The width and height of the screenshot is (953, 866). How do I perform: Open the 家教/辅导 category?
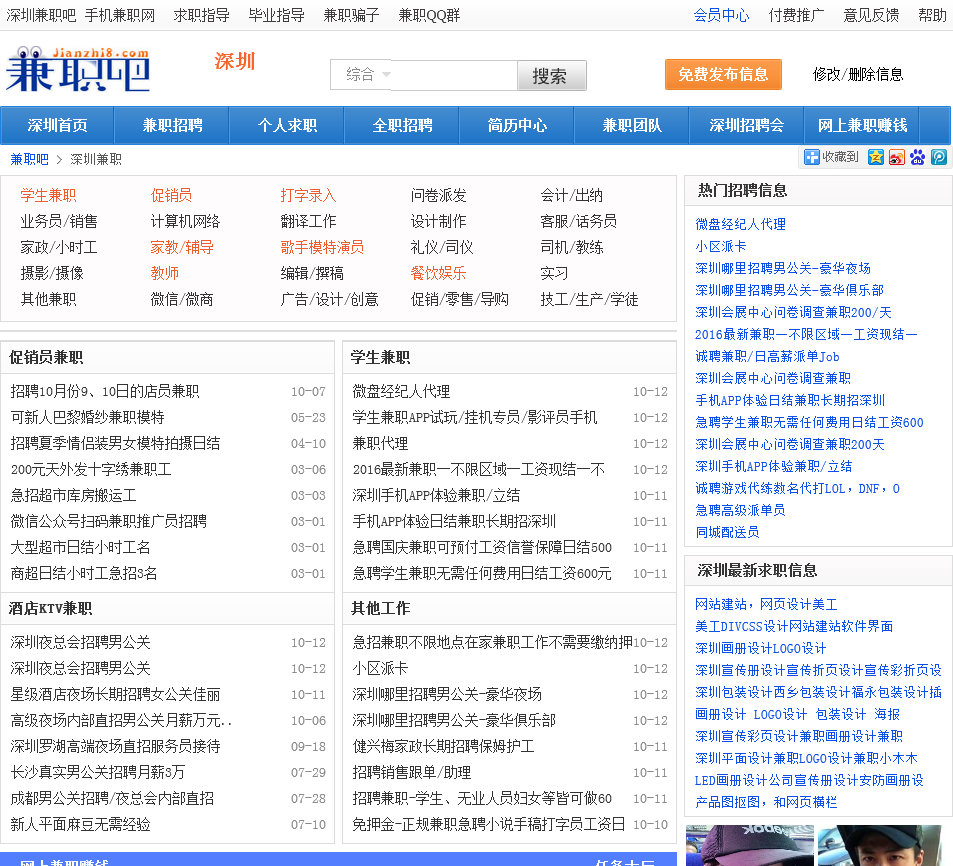coord(182,247)
